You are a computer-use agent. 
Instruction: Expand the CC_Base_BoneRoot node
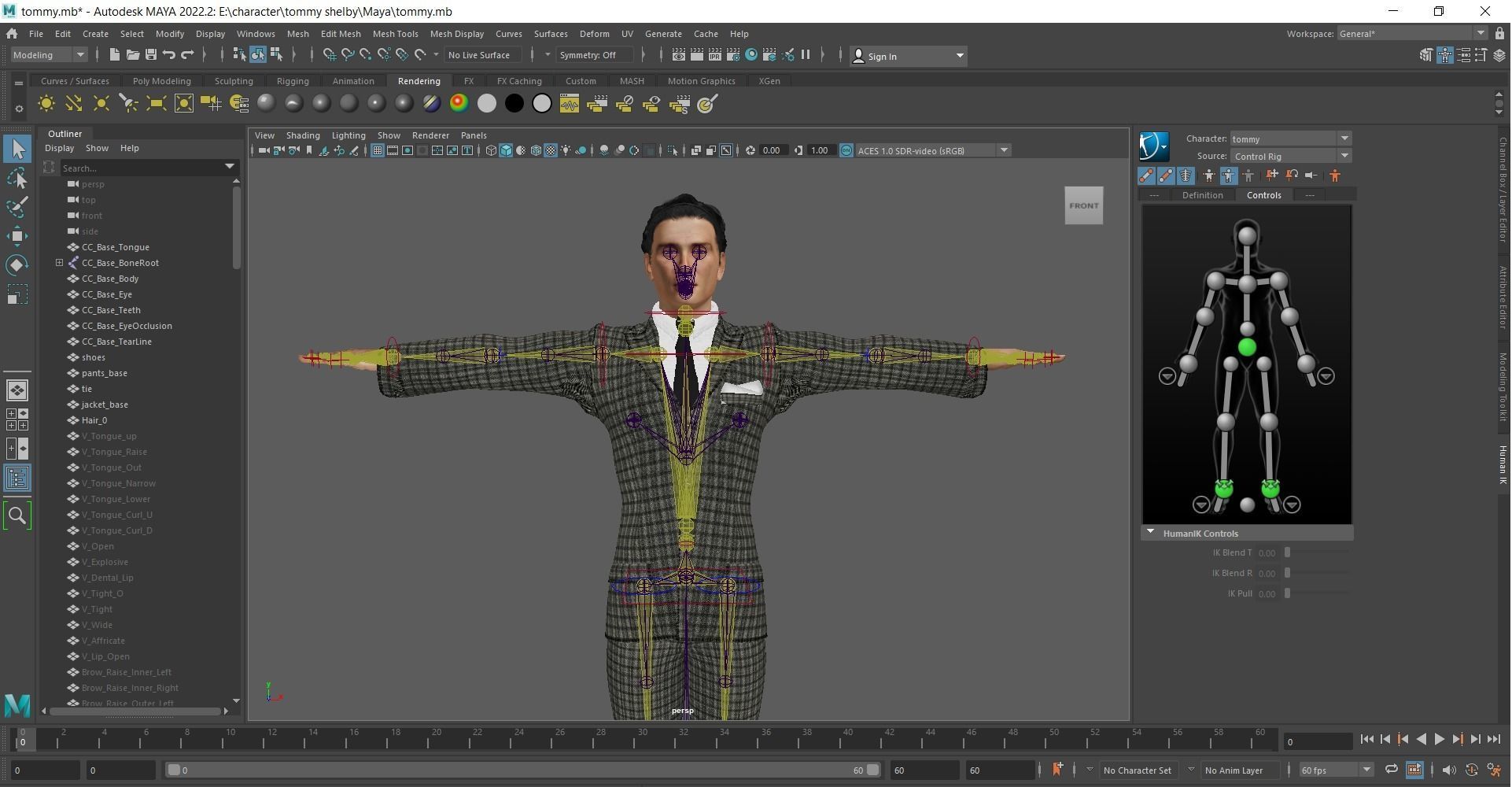pyautogui.click(x=59, y=263)
